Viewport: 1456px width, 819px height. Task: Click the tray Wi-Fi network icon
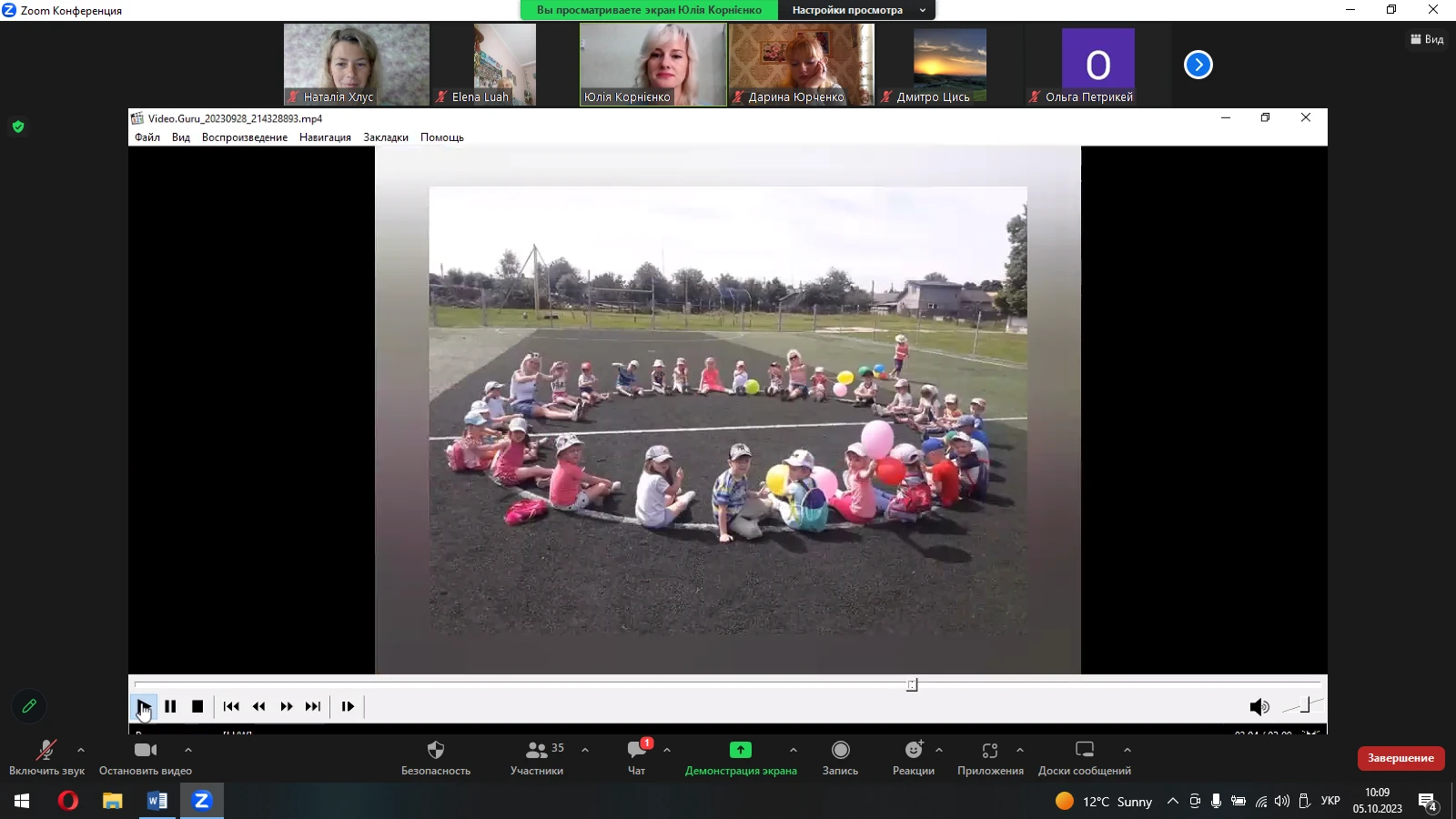pos(1261,801)
